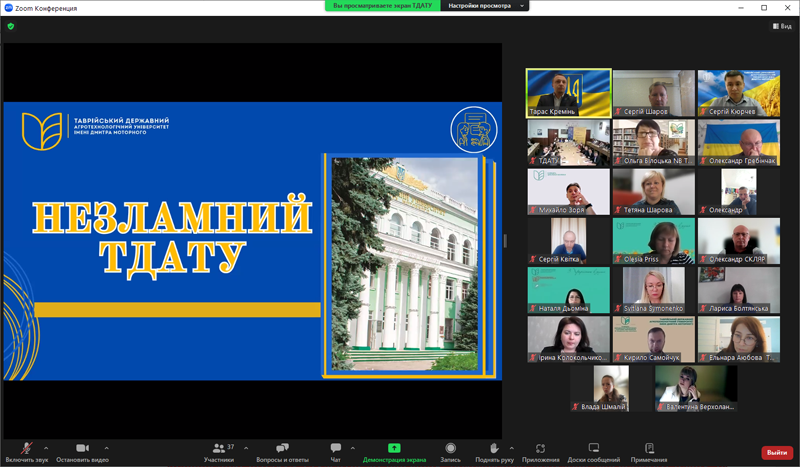Select Тарас Кремінь video thumbnail
This screenshot has height=467, width=800.
pos(568,93)
